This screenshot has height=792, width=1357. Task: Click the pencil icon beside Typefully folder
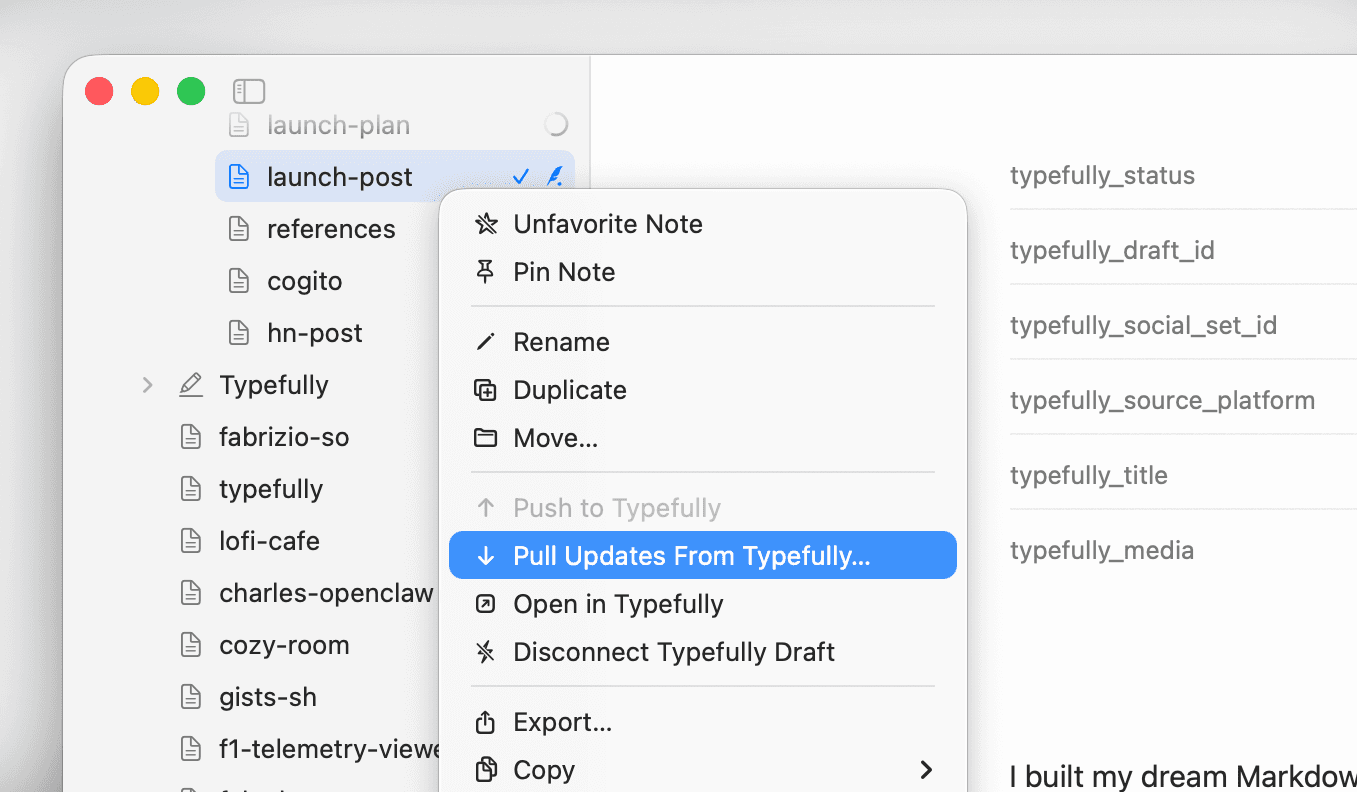[190, 385]
